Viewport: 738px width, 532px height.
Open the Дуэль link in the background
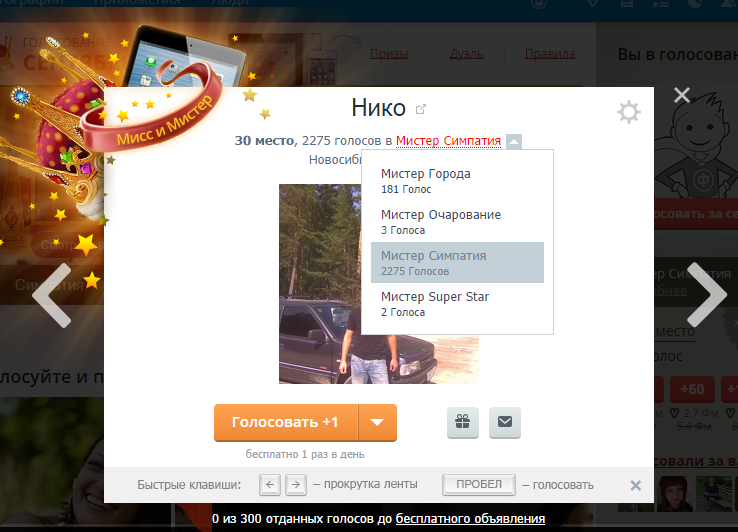(x=466, y=54)
